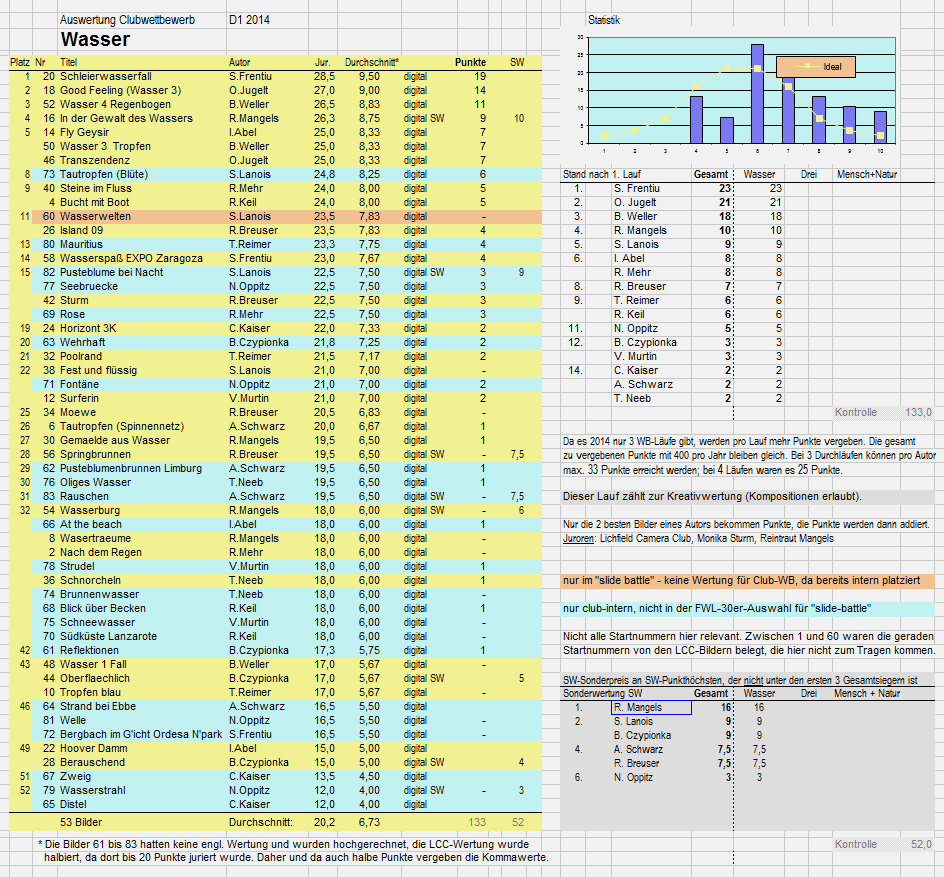
Task: Click the 'Durchschnitt:' summary label
Action: pyautogui.click(x=261, y=822)
